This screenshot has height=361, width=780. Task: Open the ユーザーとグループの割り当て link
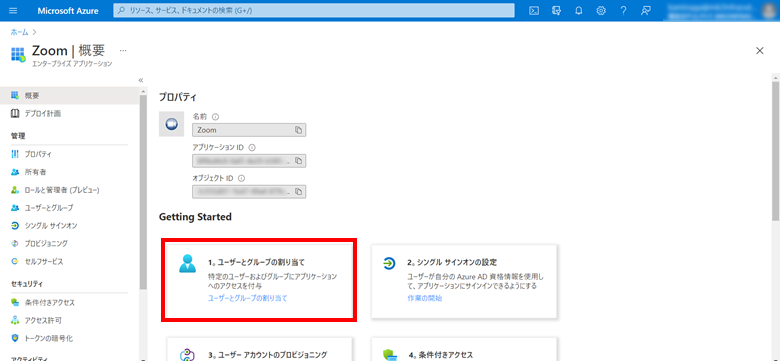click(x=247, y=298)
